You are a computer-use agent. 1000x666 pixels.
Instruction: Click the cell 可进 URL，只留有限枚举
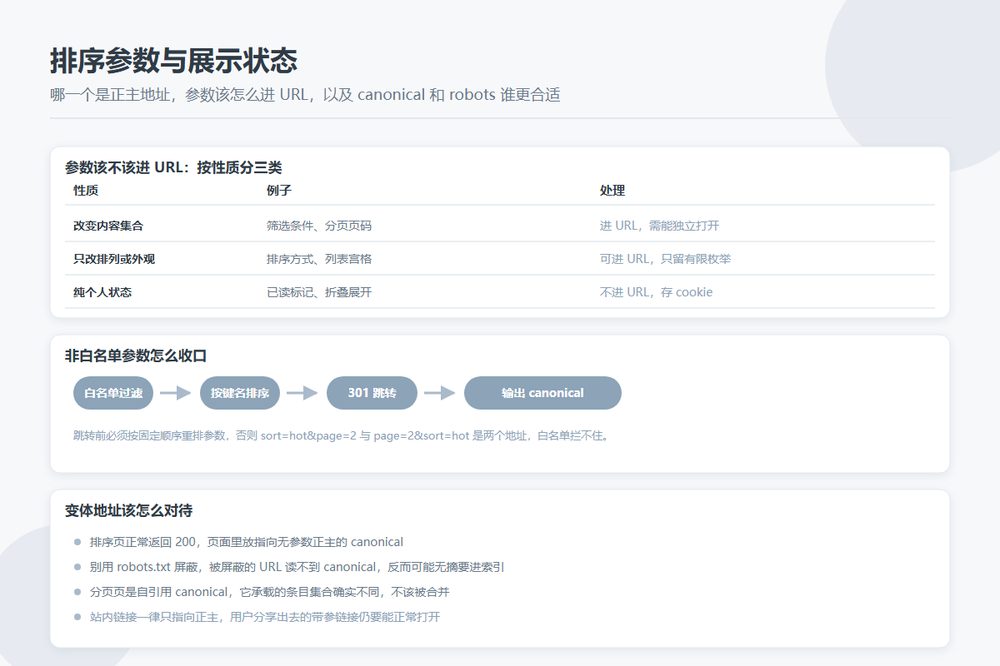click(x=665, y=258)
